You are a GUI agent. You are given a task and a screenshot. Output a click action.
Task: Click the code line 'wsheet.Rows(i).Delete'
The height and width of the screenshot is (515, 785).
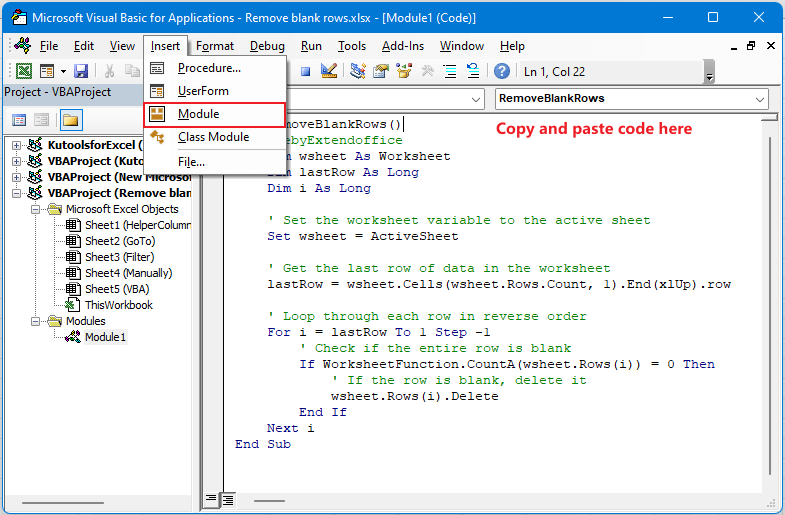(415, 396)
